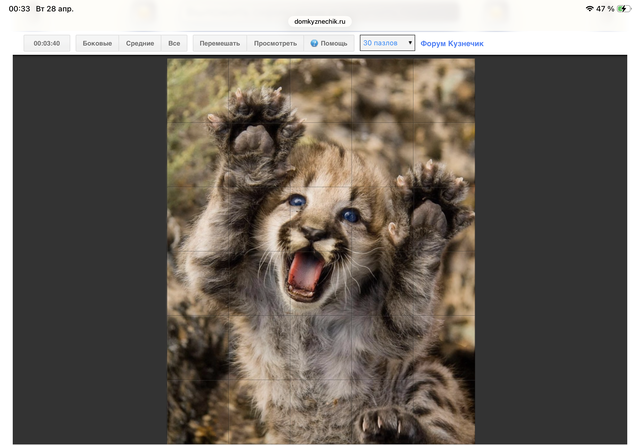
Task: Preview the image with Просмотреть
Action: [275, 43]
